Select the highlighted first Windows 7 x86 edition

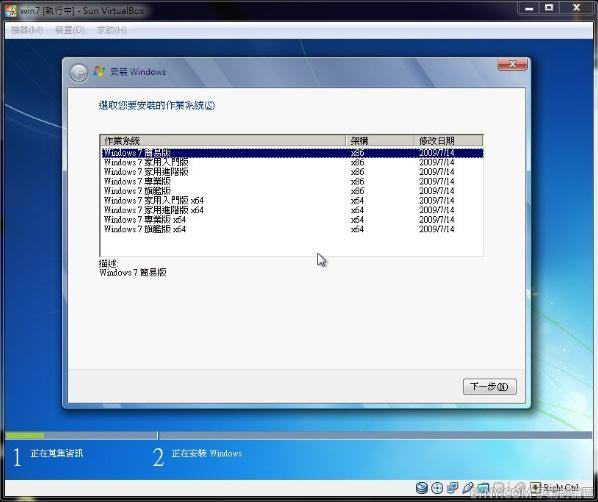coord(292,153)
